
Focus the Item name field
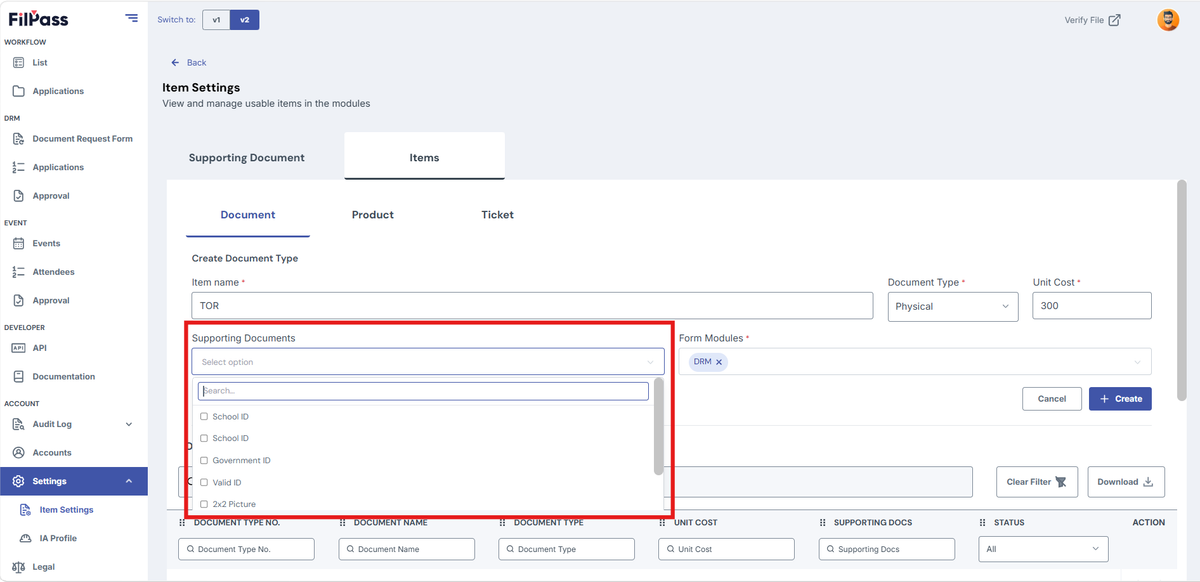(532, 306)
